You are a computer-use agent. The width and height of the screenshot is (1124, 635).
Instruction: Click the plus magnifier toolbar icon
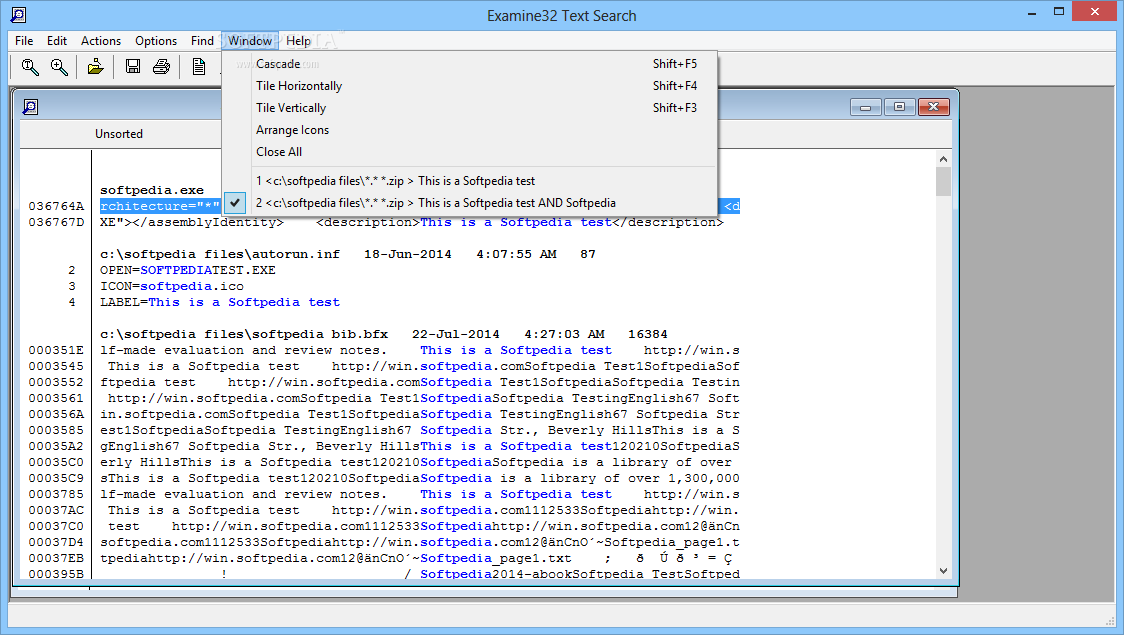(59, 67)
